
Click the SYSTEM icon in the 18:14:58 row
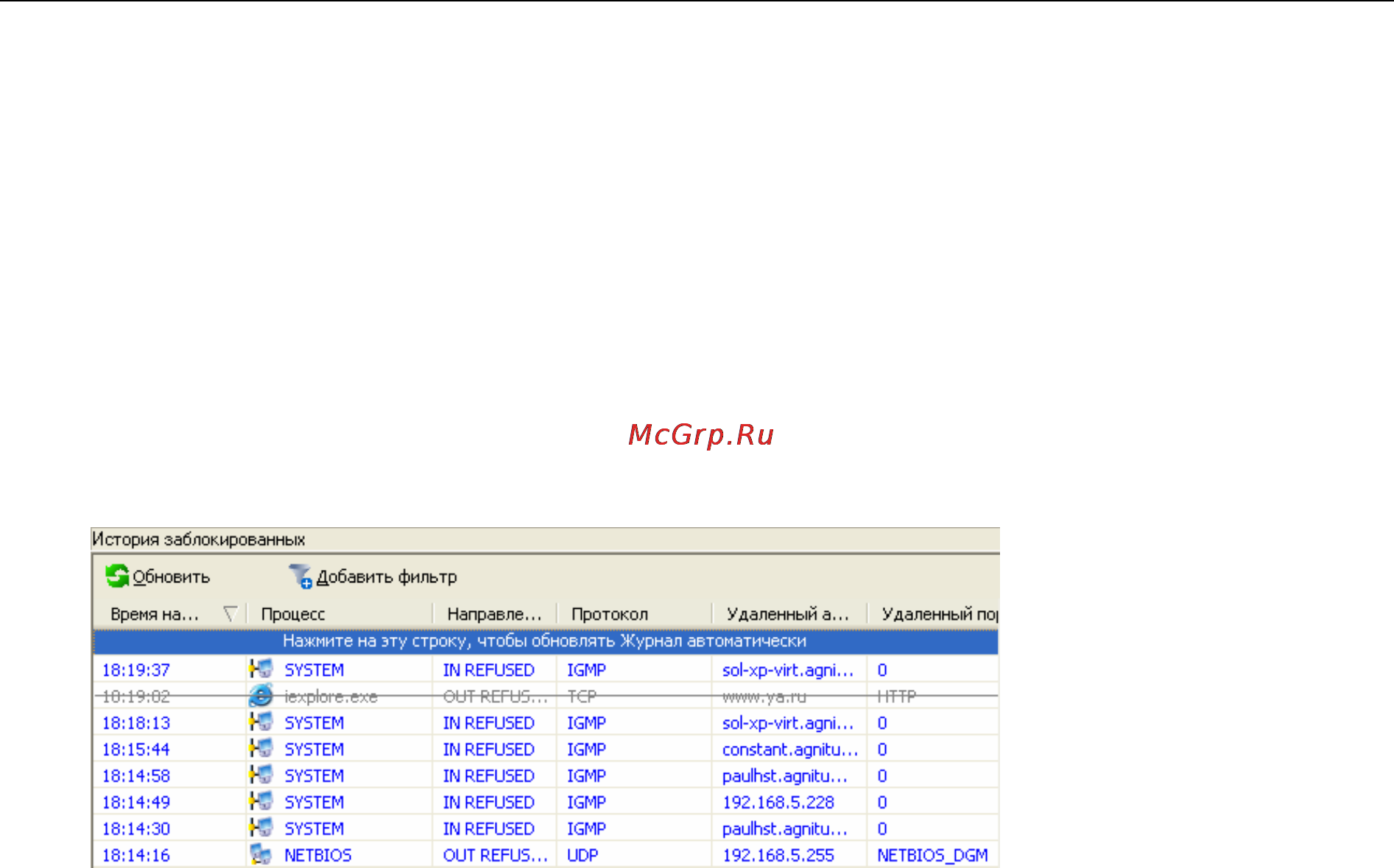click(261, 775)
